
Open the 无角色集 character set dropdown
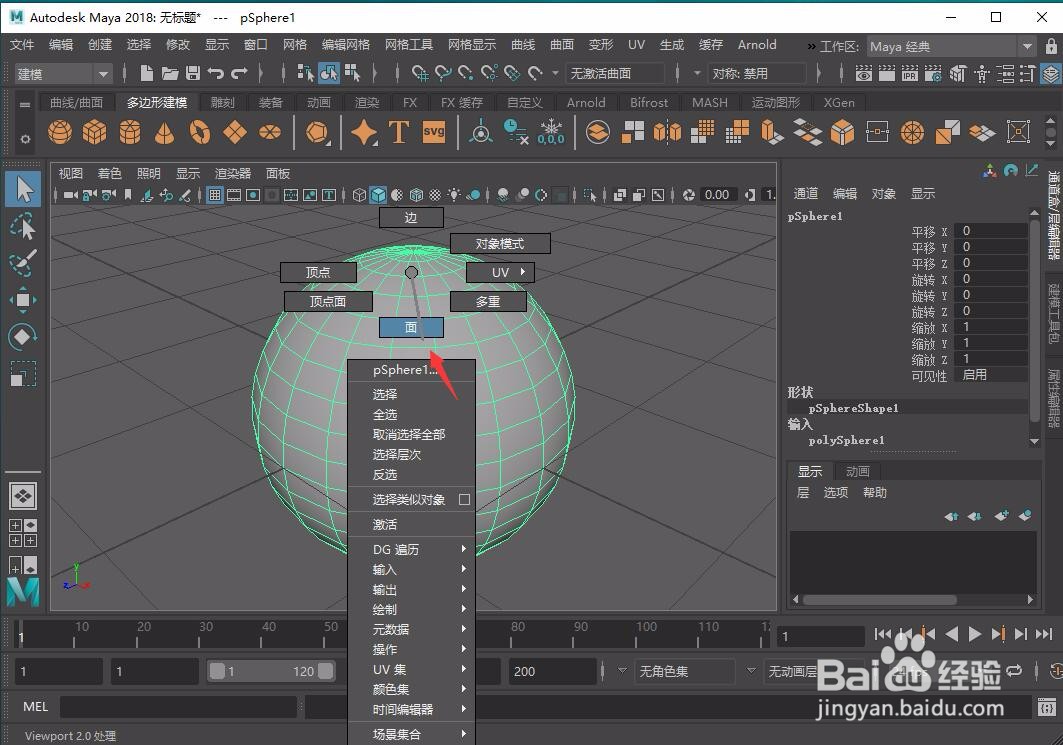point(685,671)
